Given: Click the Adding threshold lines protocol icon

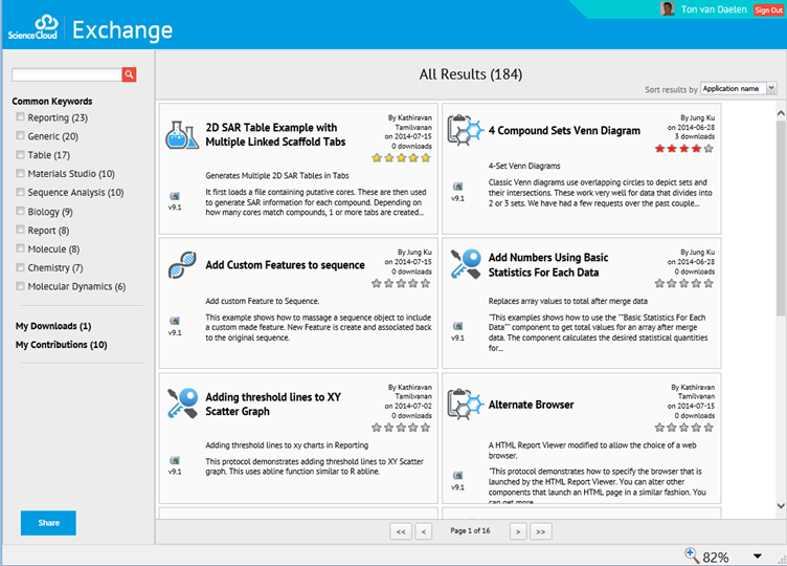Looking at the screenshot, I should coord(181,404).
